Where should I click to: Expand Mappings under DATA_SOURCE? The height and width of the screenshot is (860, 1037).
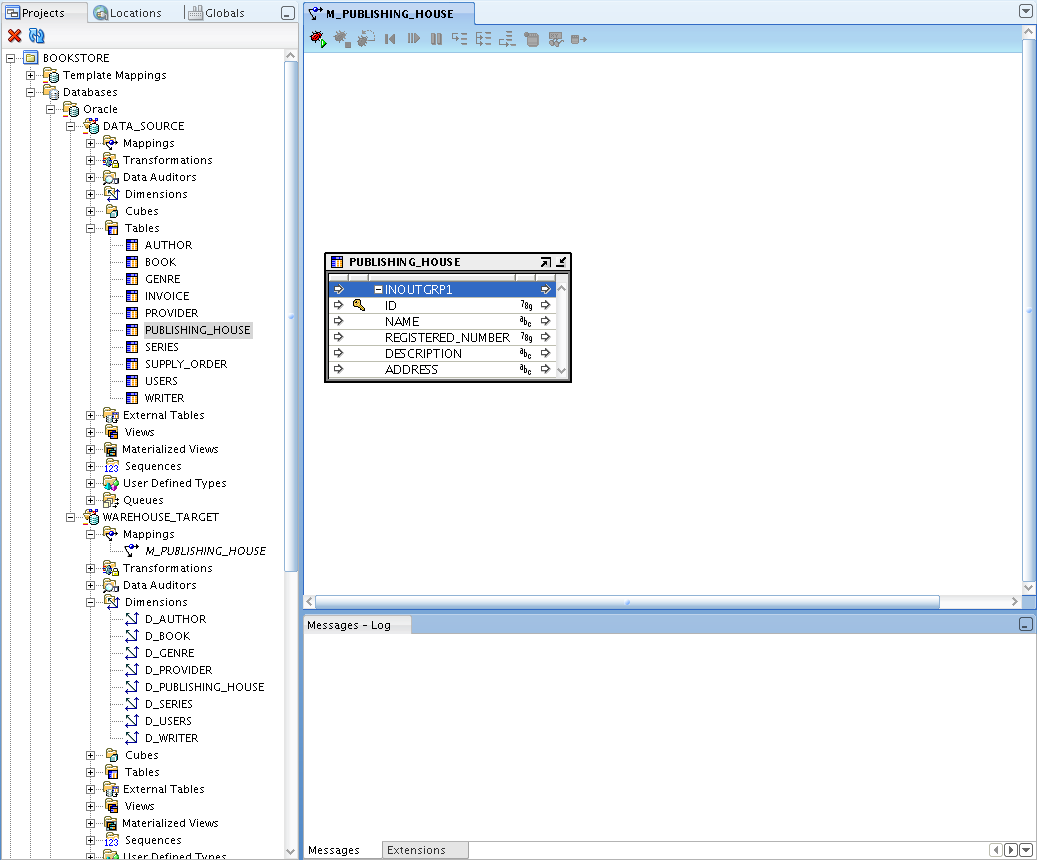click(x=90, y=144)
